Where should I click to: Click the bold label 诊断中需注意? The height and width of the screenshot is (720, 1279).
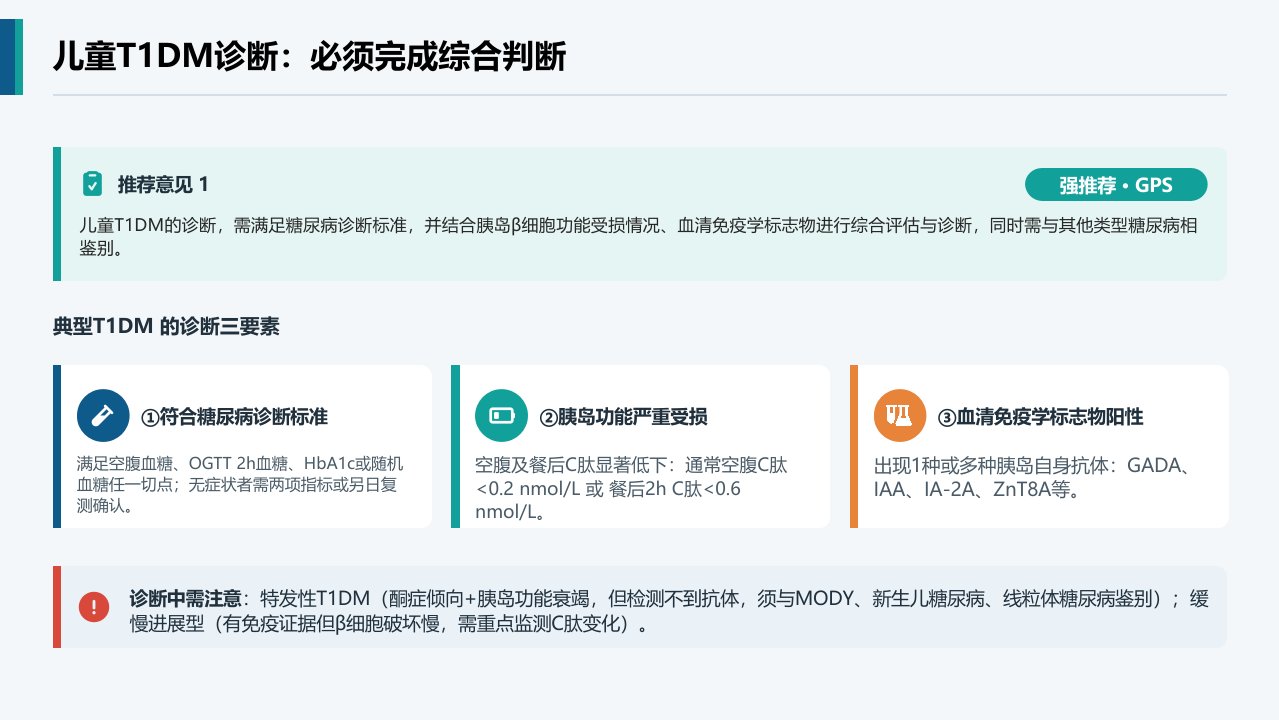186,599
